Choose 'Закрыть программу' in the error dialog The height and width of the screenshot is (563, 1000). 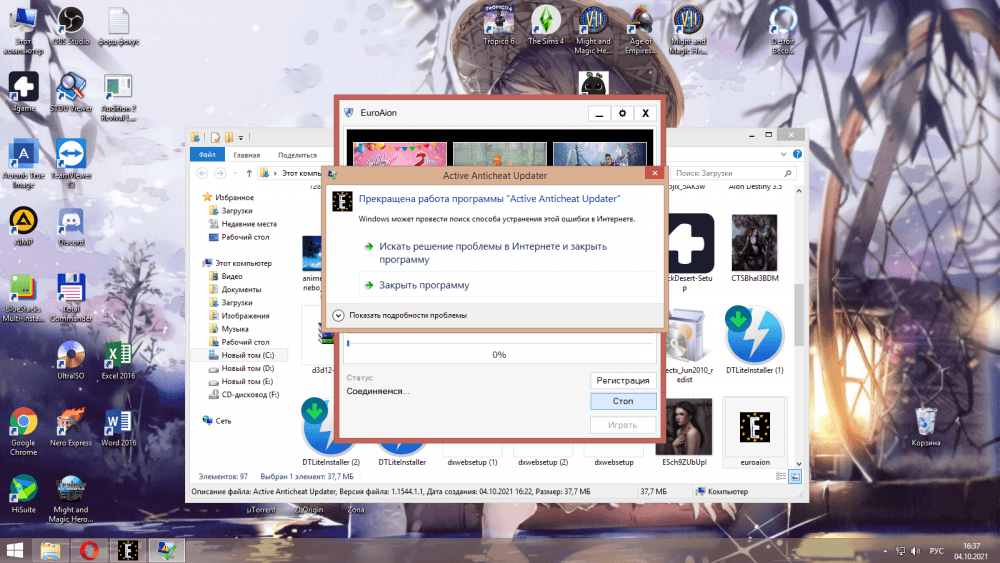click(423, 285)
